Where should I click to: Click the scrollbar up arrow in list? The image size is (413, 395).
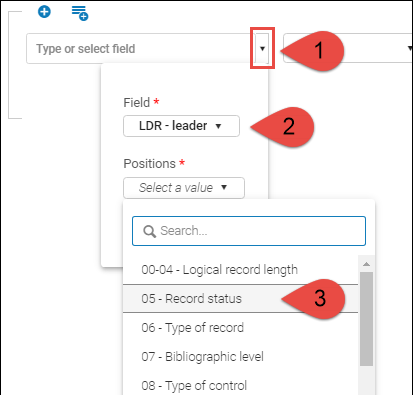pos(366,264)
